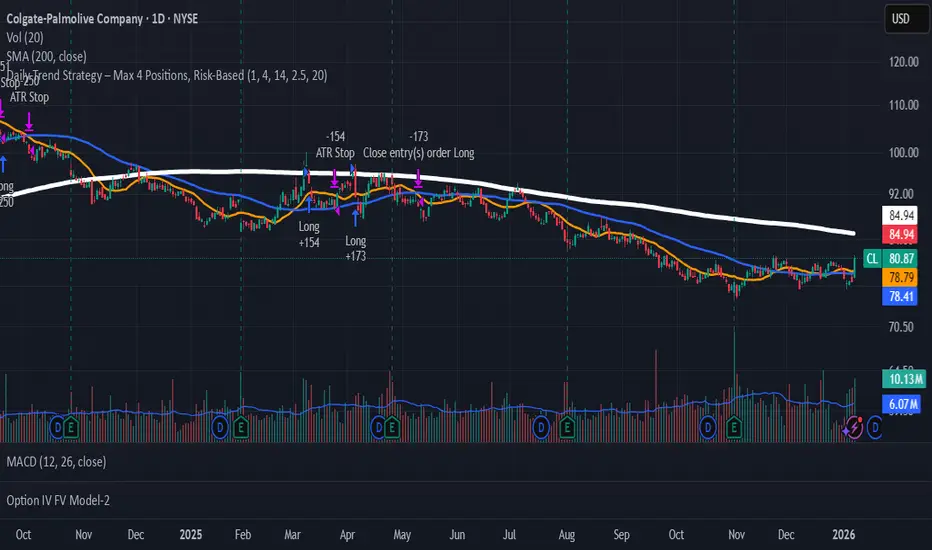Click the 2025 label on the time axis
The width and height of the screenshot is (932, 550).
pyautogui.click(x=191, y=535)
